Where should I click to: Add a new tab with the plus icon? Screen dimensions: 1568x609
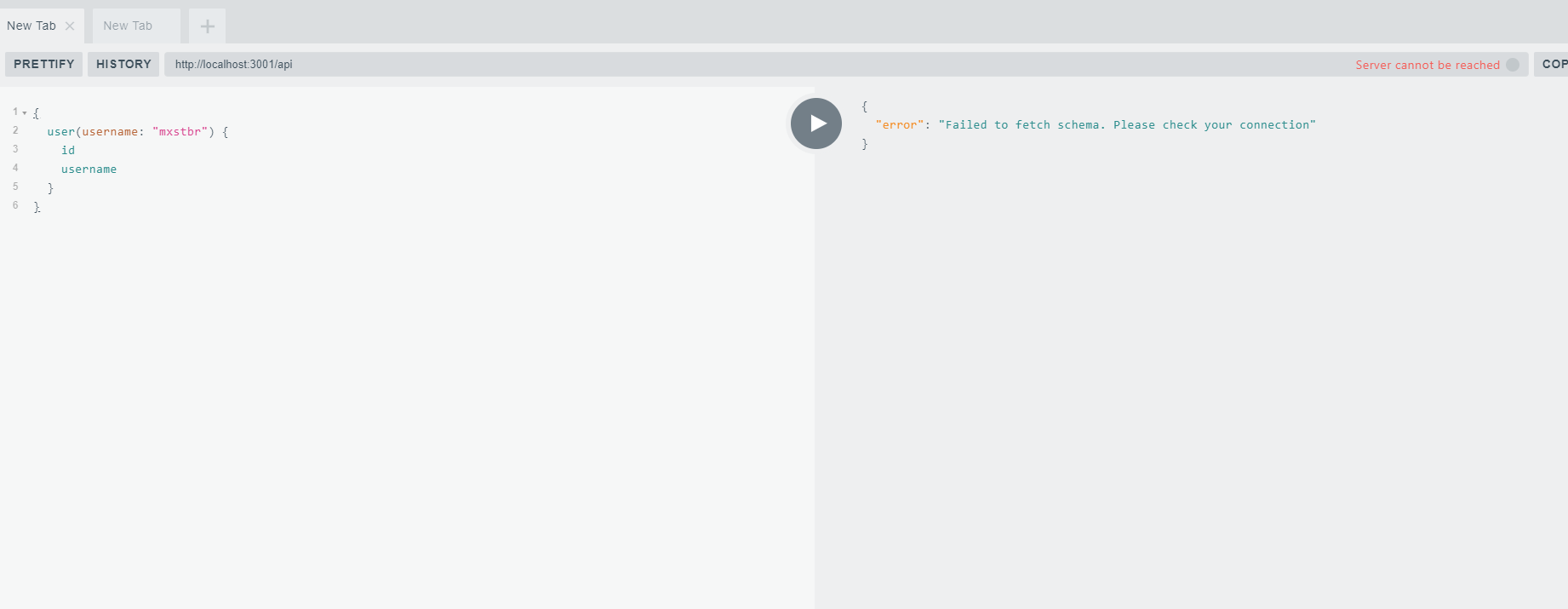[207, 26]
